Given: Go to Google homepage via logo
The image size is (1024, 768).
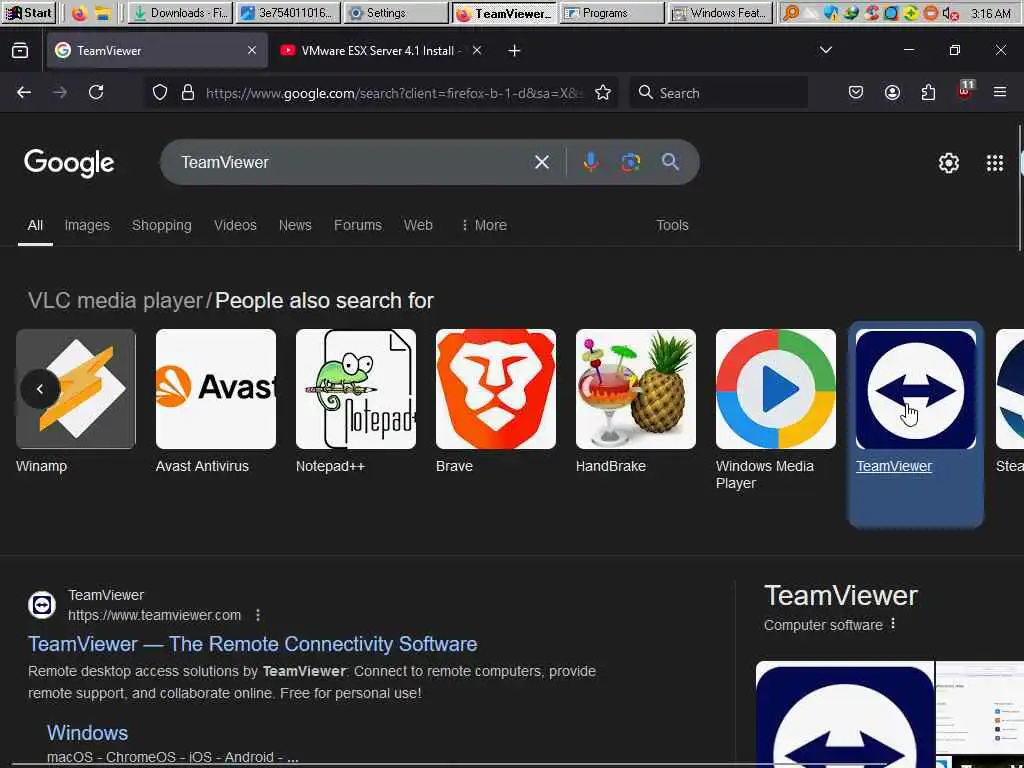Looking at the screenshot, I should tap(69, 163).
